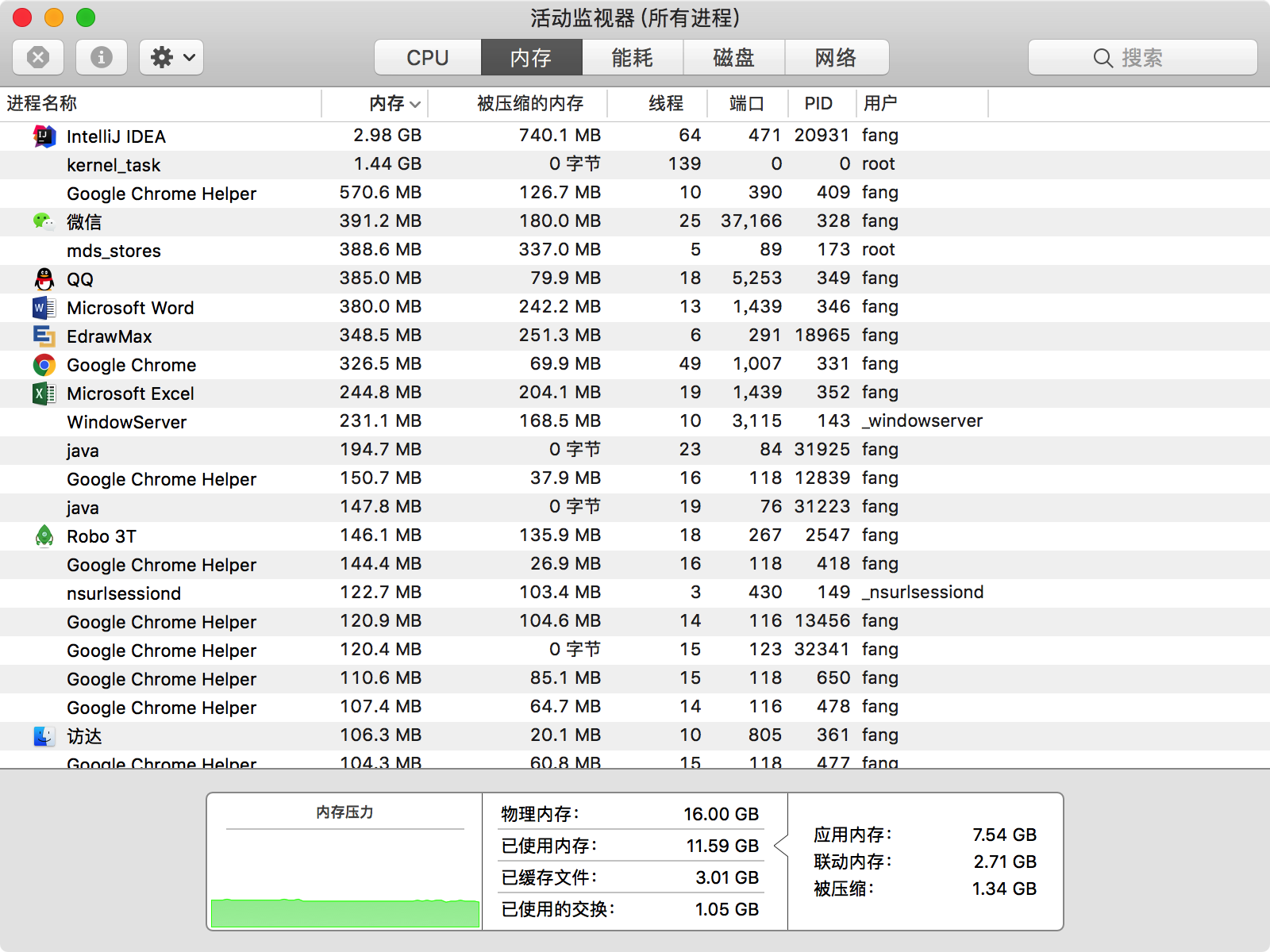Select java process with PID 31925
This screenshot has height=952, width=1270.
(635, 451)
